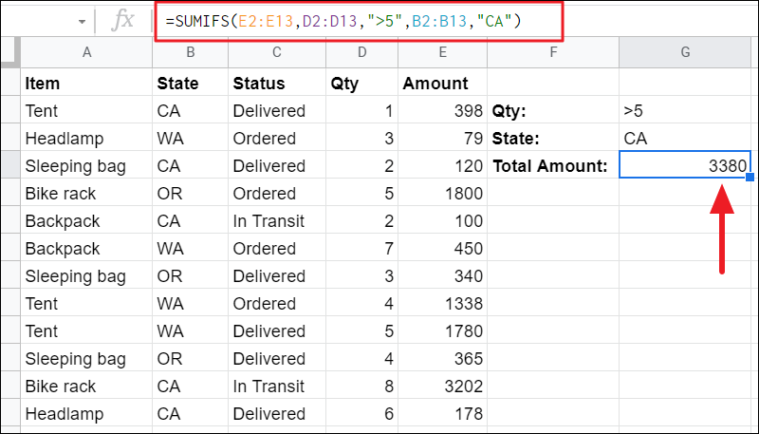
Task: Select column G header
Action: pyautogui.click(x=685, y=52)
